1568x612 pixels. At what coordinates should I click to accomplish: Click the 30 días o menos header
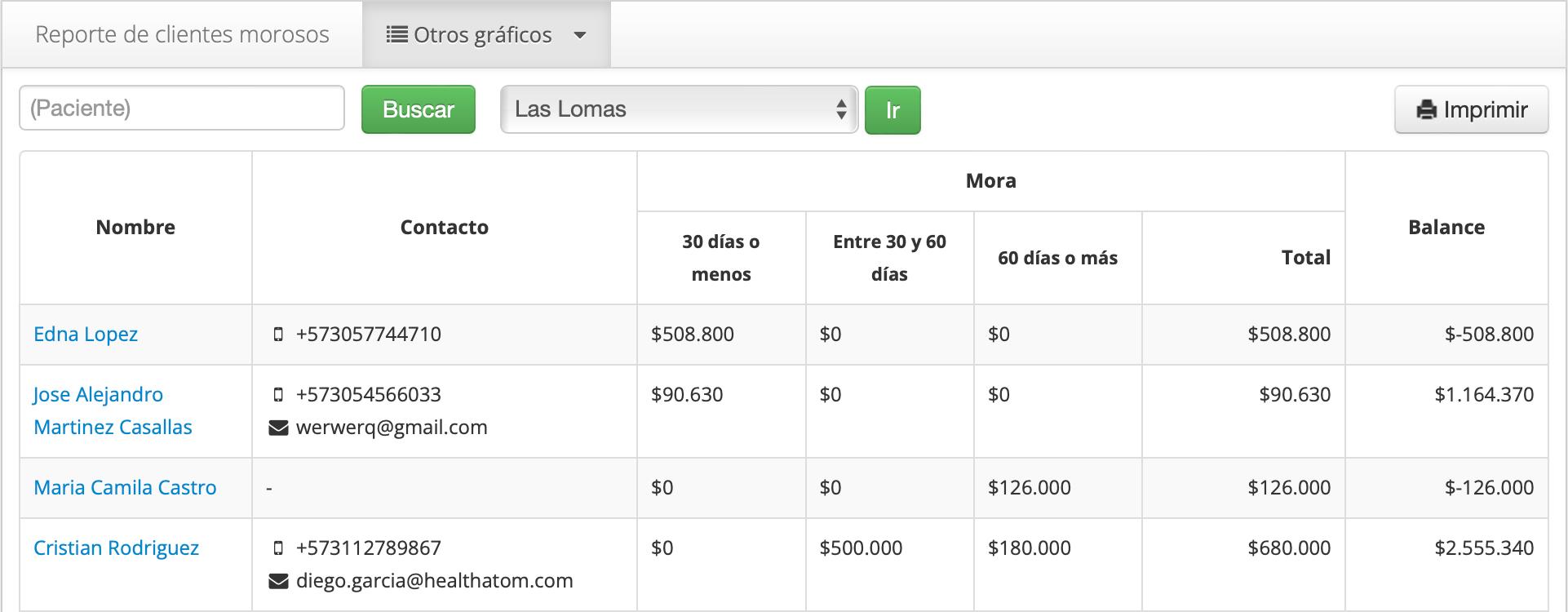pyautogui.click(x=721, y=258)
